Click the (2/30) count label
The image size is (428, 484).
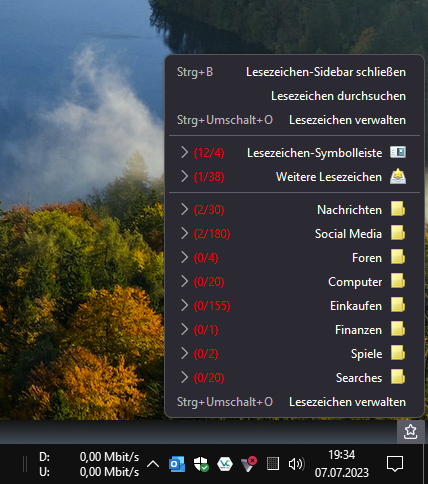(x=209, y=210)
